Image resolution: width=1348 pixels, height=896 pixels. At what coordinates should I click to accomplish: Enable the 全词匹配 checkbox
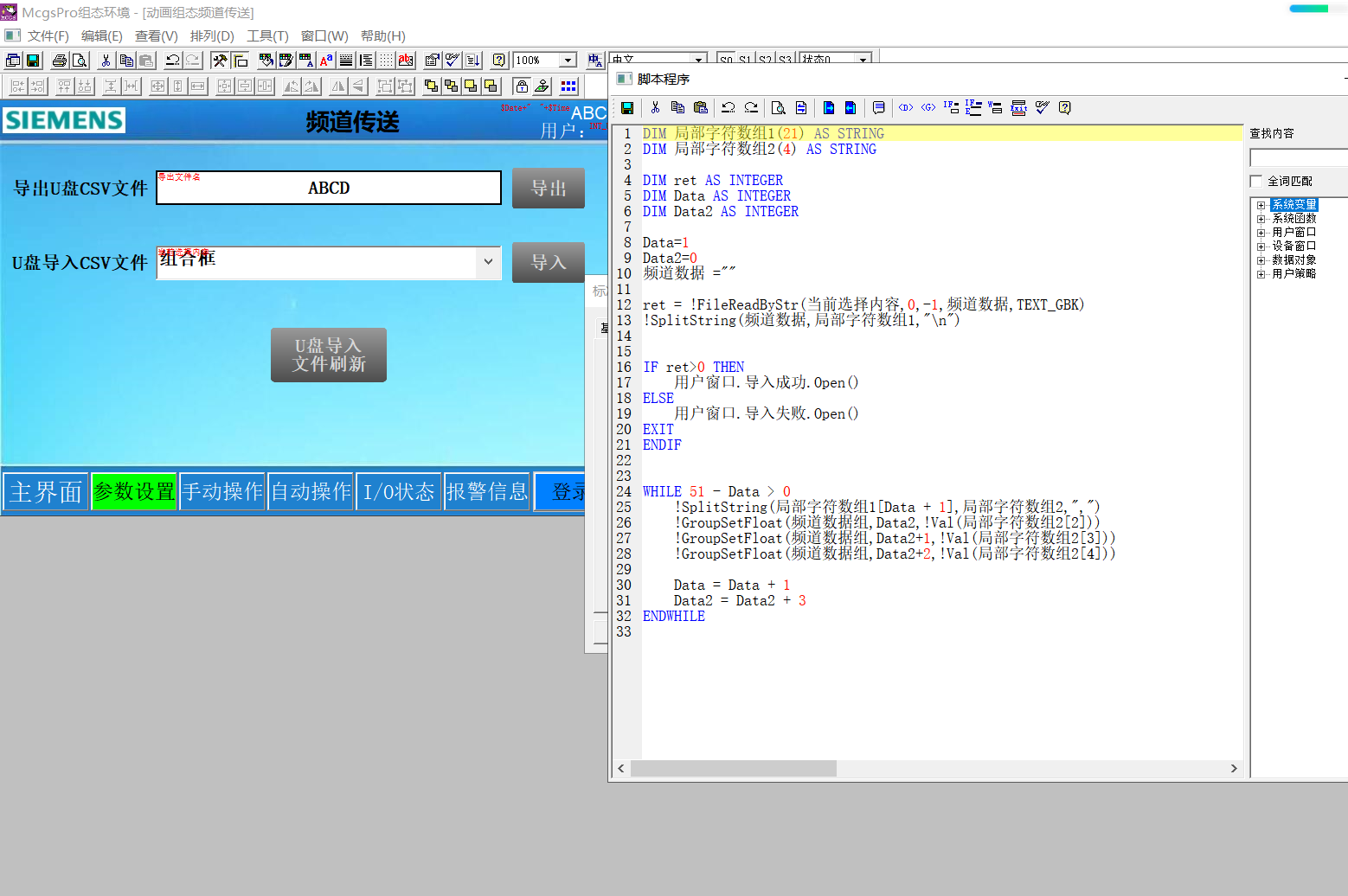1256,181
